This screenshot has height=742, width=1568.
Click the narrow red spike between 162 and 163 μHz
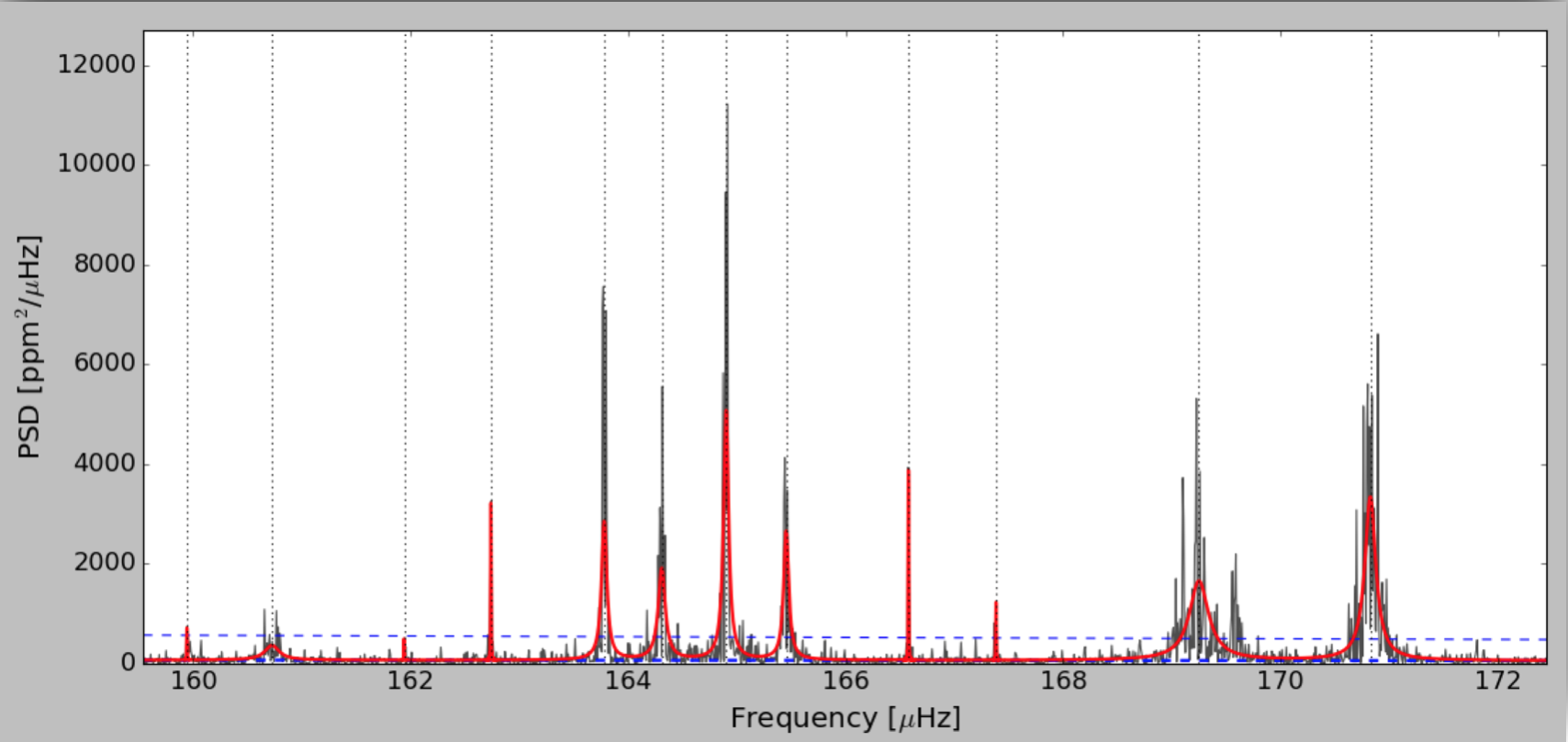pyautogui.click(x=491, y=579)
